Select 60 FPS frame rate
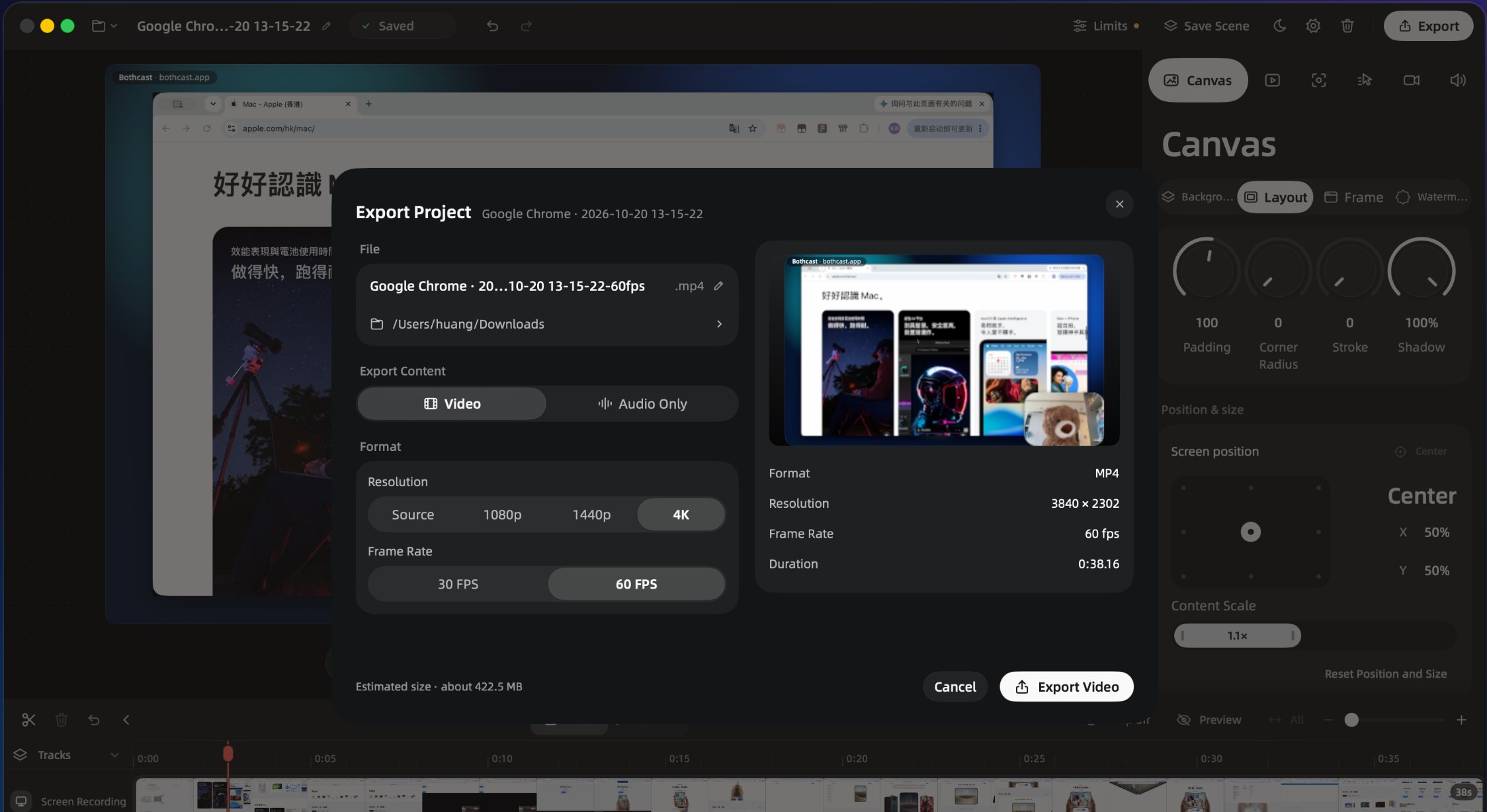 click(x=636, y=584)
